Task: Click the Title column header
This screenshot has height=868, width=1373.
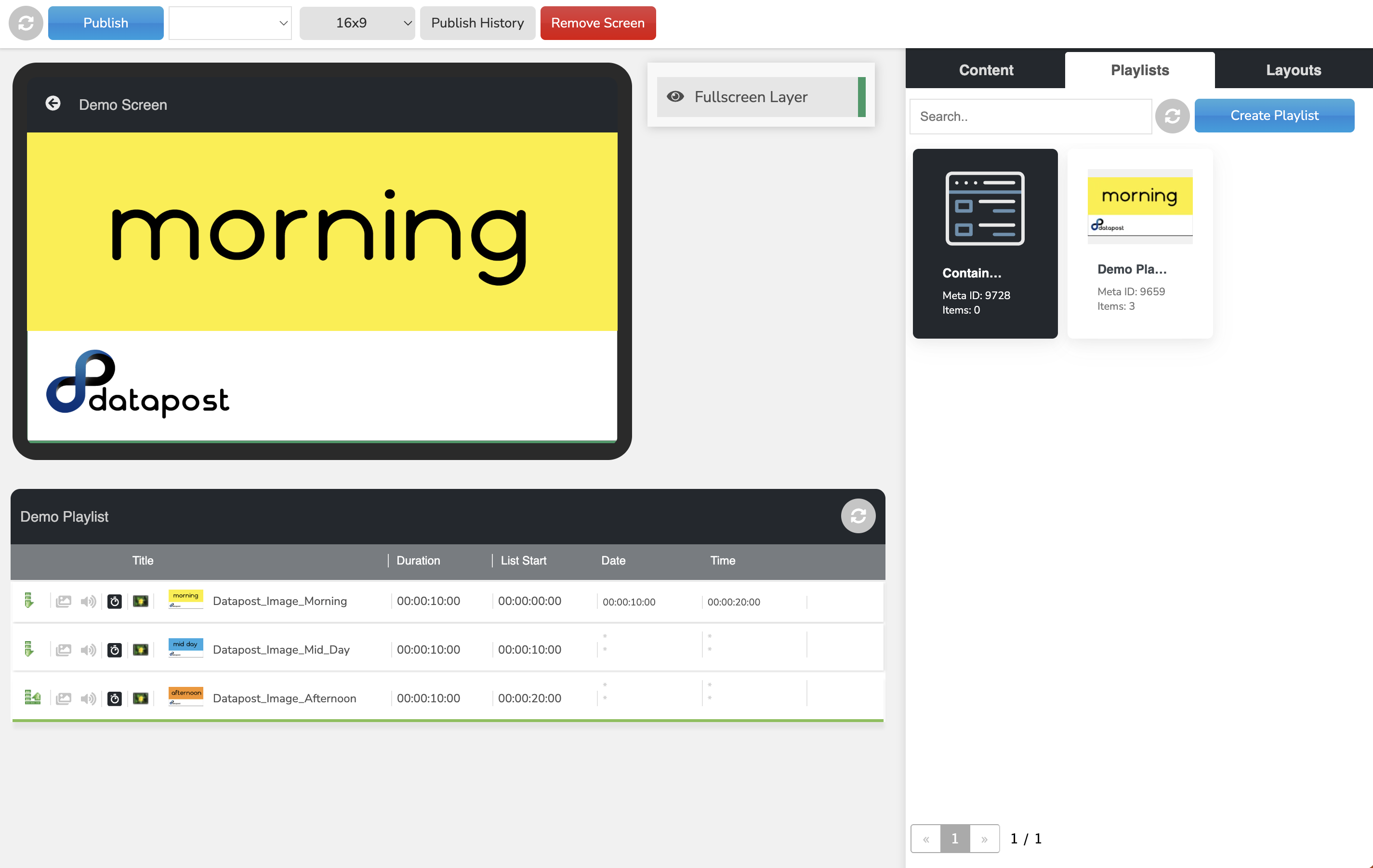Action: click(143, 560)
